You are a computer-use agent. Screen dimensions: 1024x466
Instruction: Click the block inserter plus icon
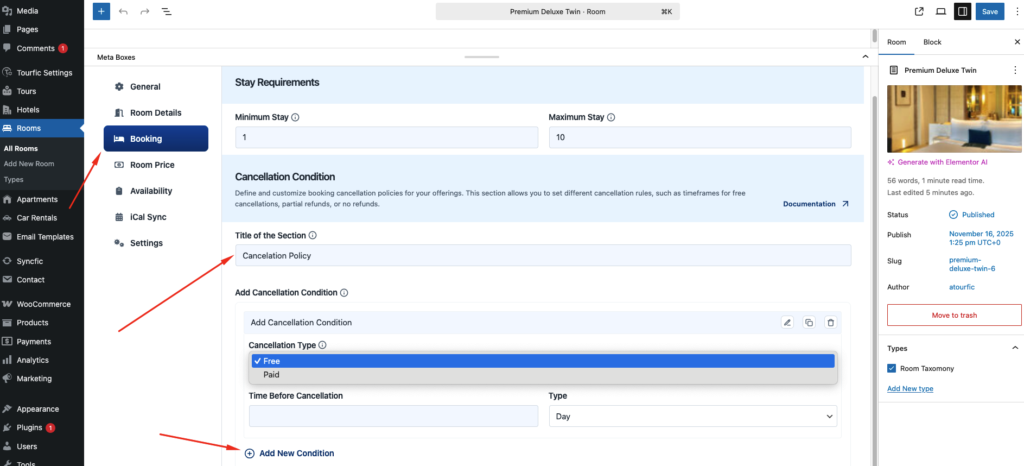[101, 11]
